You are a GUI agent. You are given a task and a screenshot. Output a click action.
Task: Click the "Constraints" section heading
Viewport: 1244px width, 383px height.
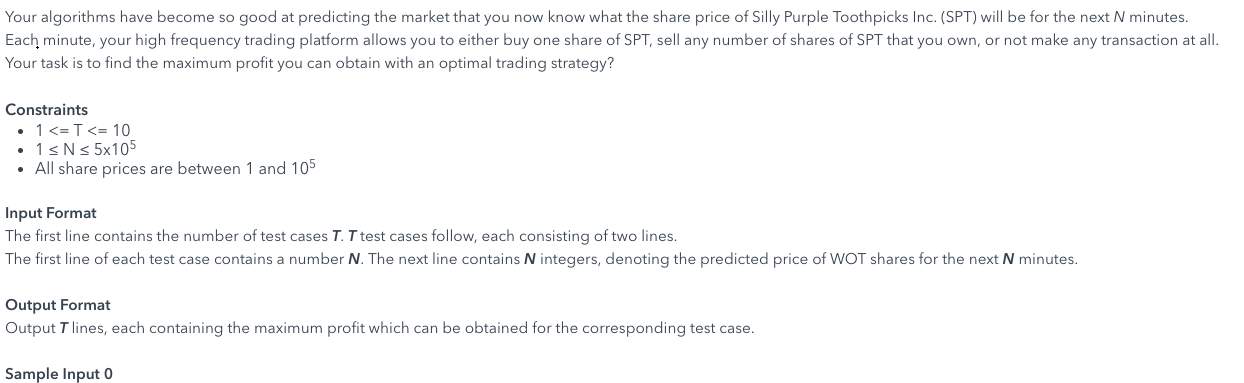click(x=46, y=110)
